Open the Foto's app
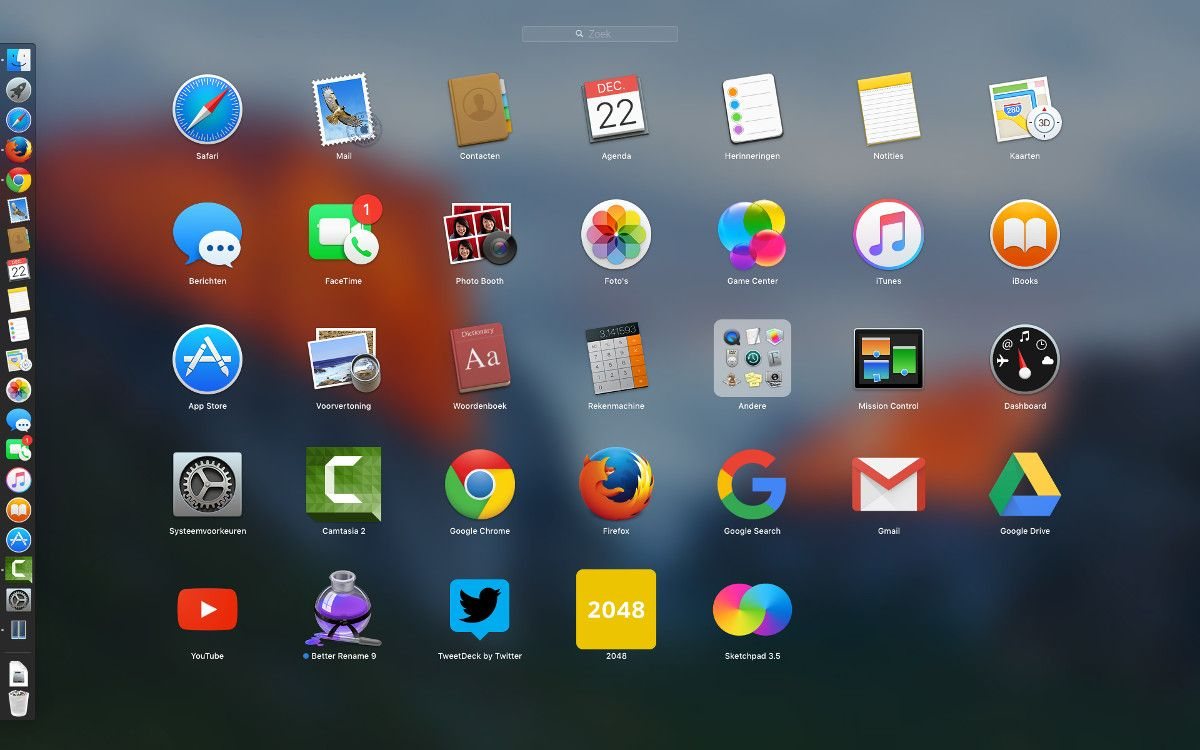The width and height of the screenshot is (1200, 750). [x=616, y=235]
